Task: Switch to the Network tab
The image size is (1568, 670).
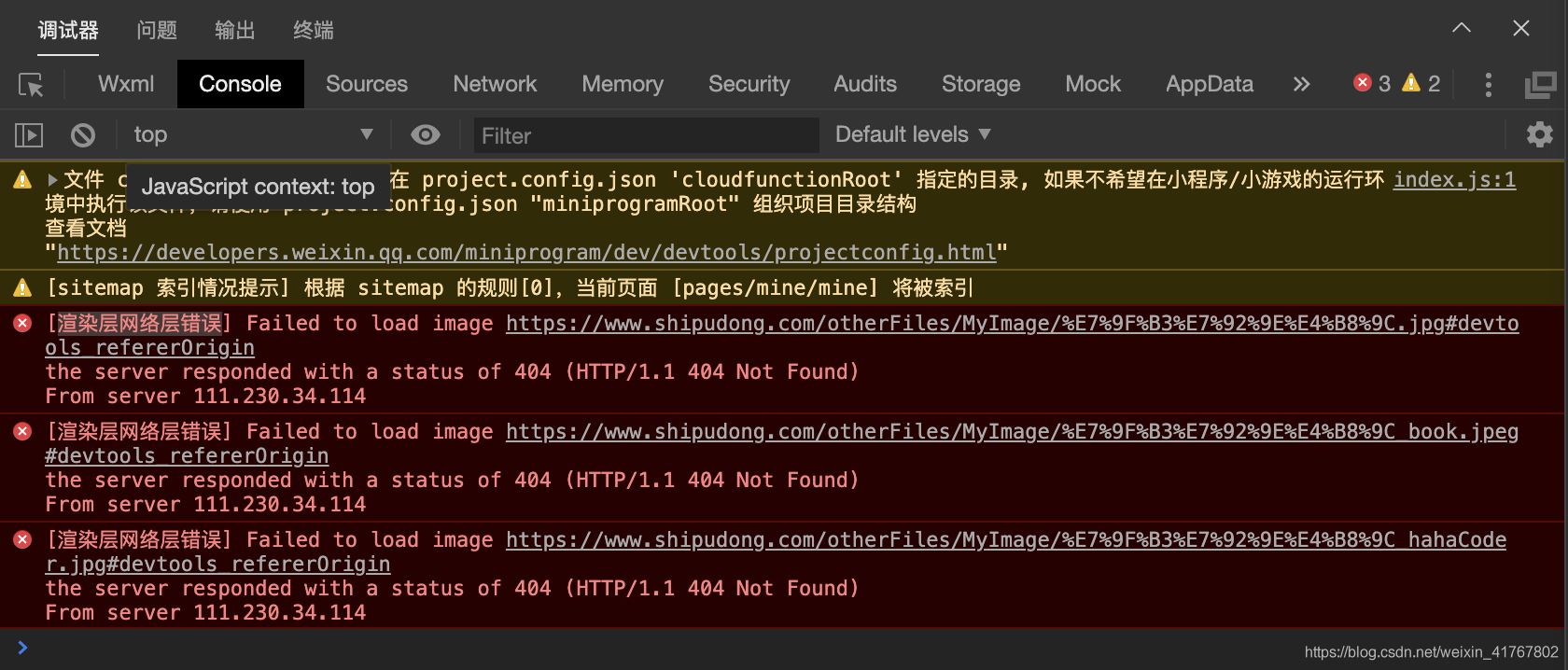Action: [x=495, y=84]
